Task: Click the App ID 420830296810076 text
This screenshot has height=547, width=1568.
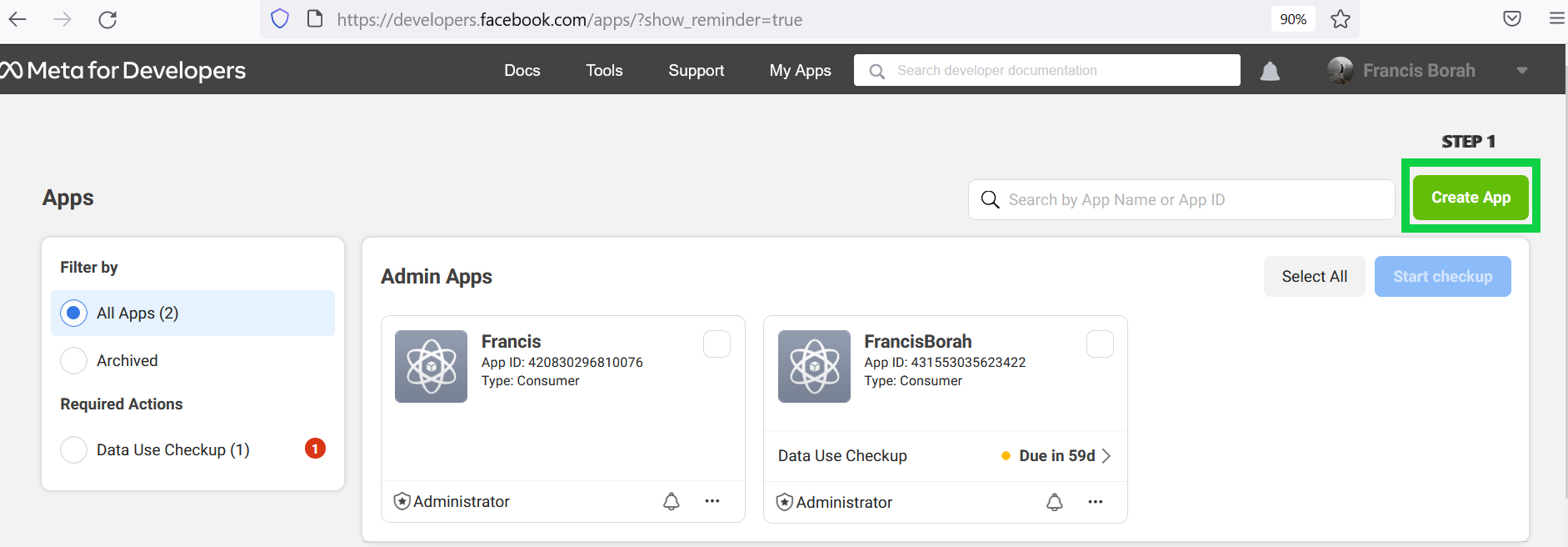Action: click(562, 362)
